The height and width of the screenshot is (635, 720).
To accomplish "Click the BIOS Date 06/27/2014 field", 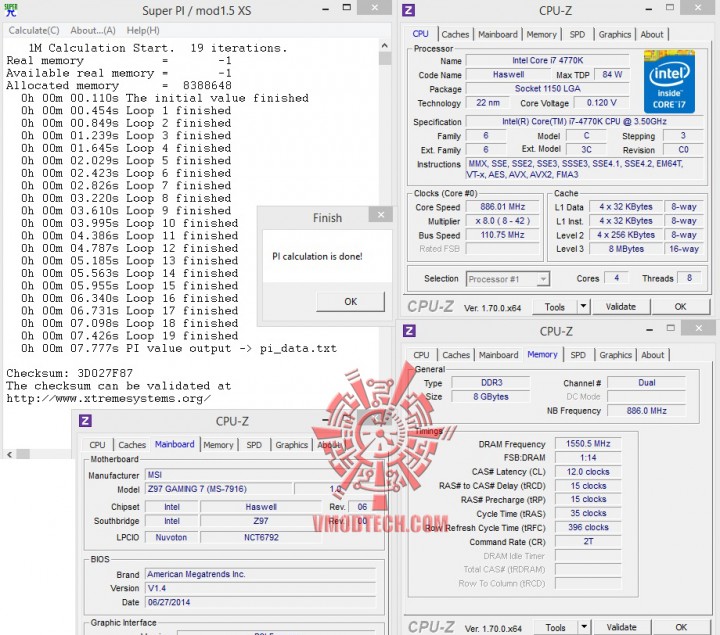I will click(x=260, y=602).
